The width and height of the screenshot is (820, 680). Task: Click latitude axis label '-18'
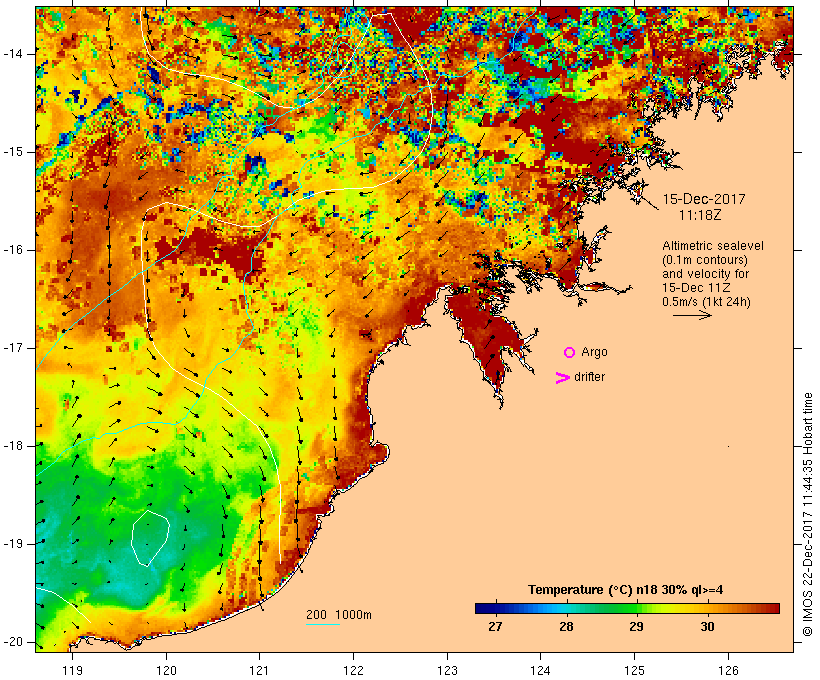click(13, 446)
